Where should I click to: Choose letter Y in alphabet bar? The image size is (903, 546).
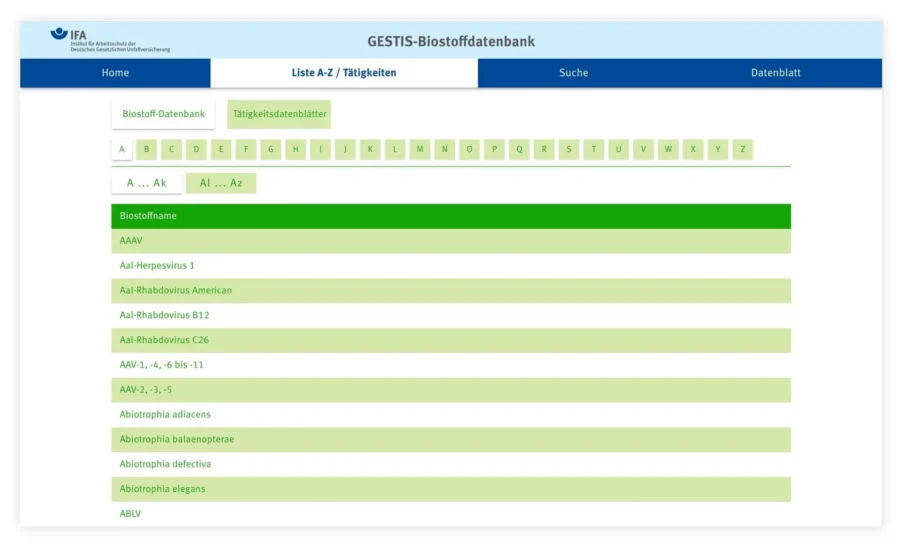pyautogui.click(x=718, y=149)
